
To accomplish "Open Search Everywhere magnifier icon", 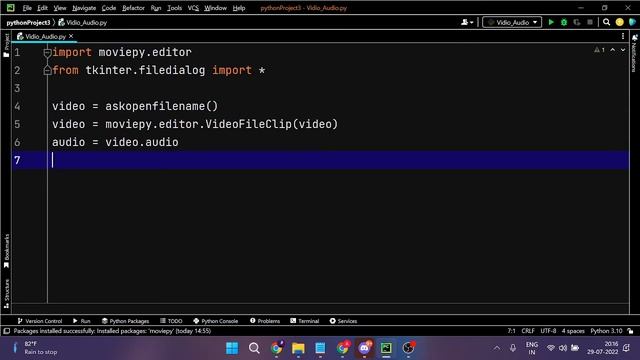I will 607,22.
